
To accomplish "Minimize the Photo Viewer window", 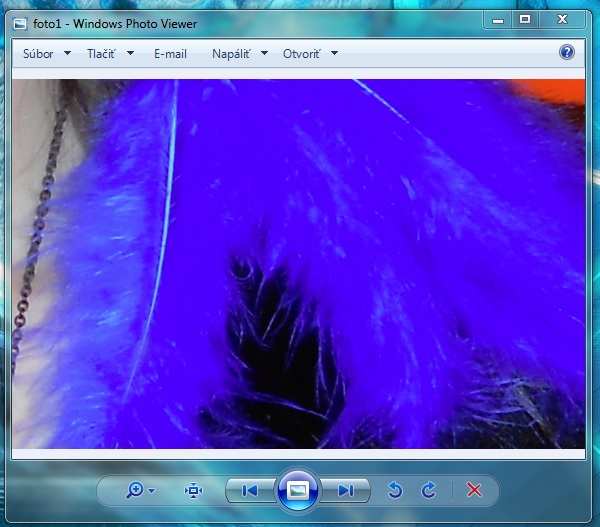I will click(497, 19).
